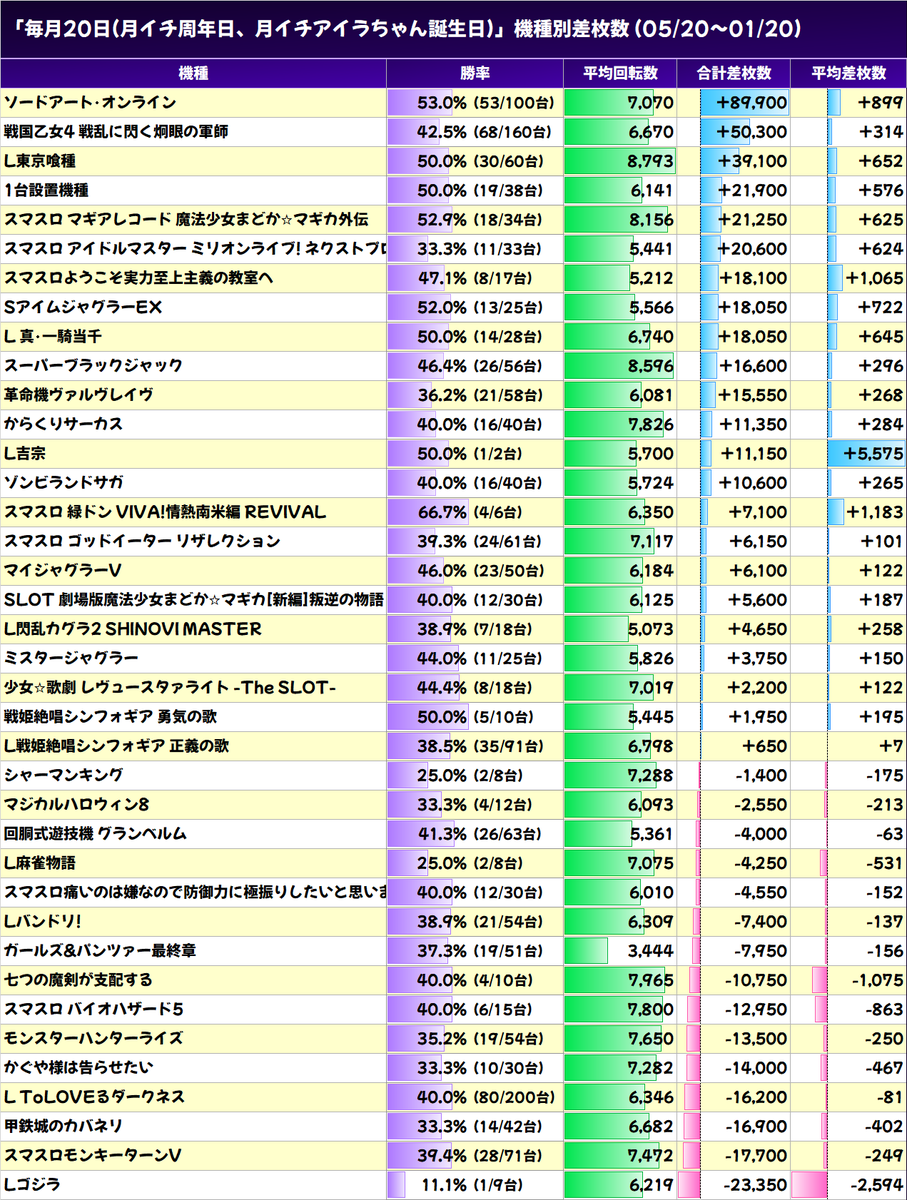The width and height of the screenshot is (907, 1200).
Task: Select スマスロ マギアレコード row name
Action: point(186,219)
